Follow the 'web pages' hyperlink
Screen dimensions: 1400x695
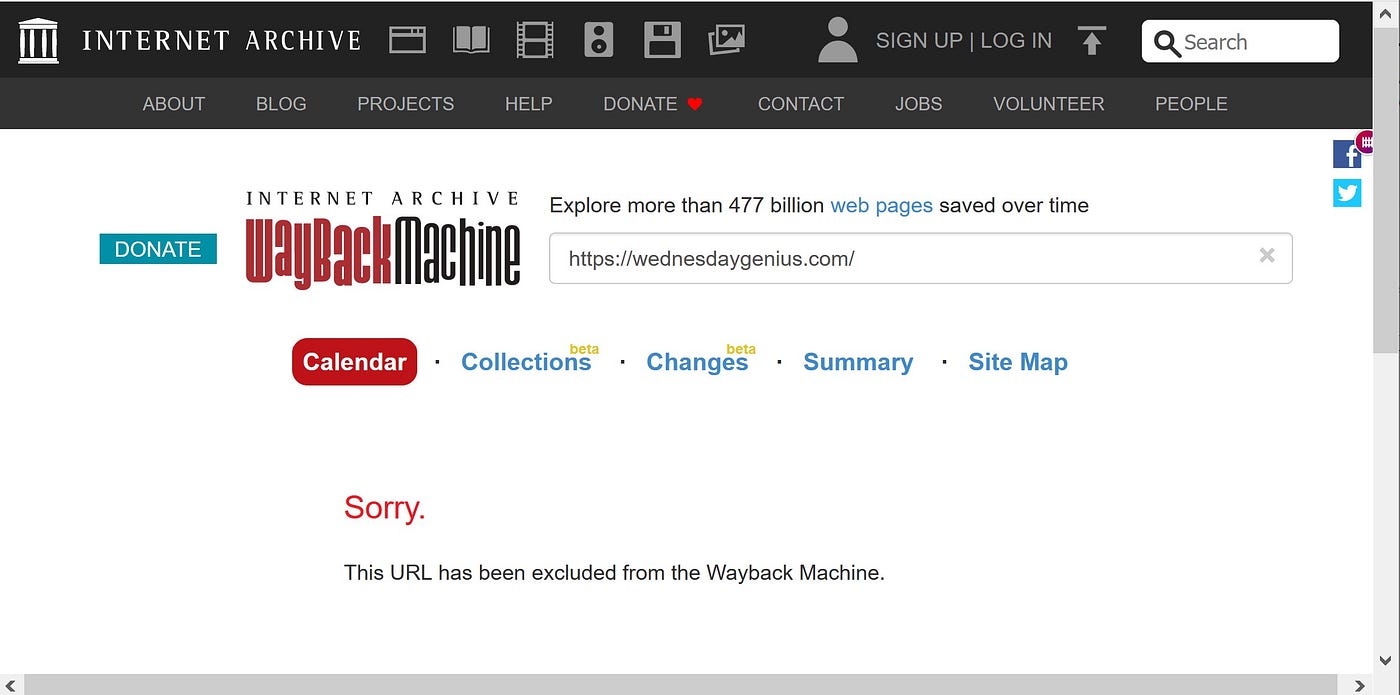[881, 206]
